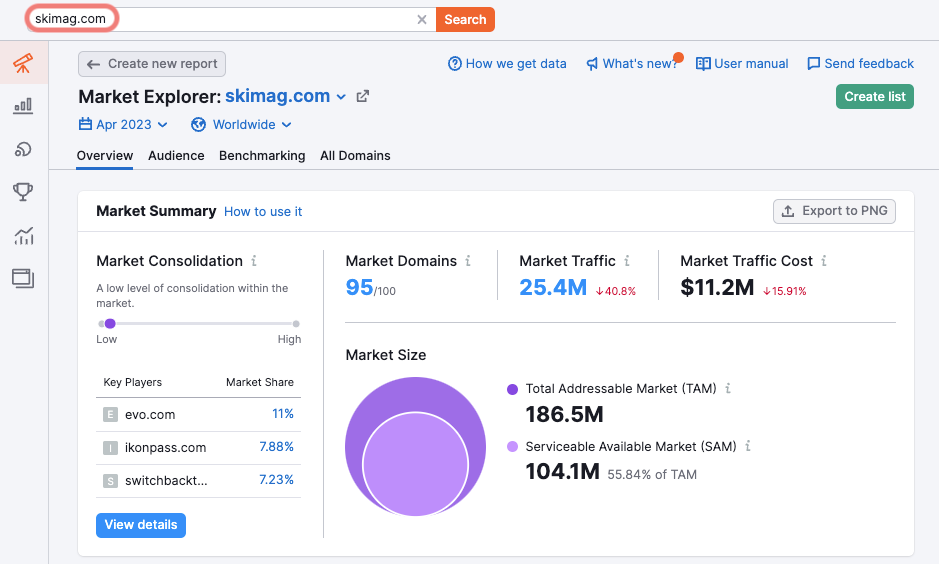Click the 11% market share value
The height and width of the screenshot is (564, 939).
coord(283,414)
